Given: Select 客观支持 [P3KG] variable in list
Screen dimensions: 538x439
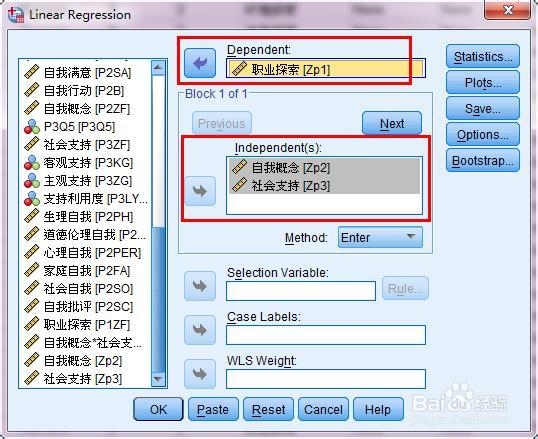Looking at the screenshot, I should pyautogui.click(x=78, y=163).
